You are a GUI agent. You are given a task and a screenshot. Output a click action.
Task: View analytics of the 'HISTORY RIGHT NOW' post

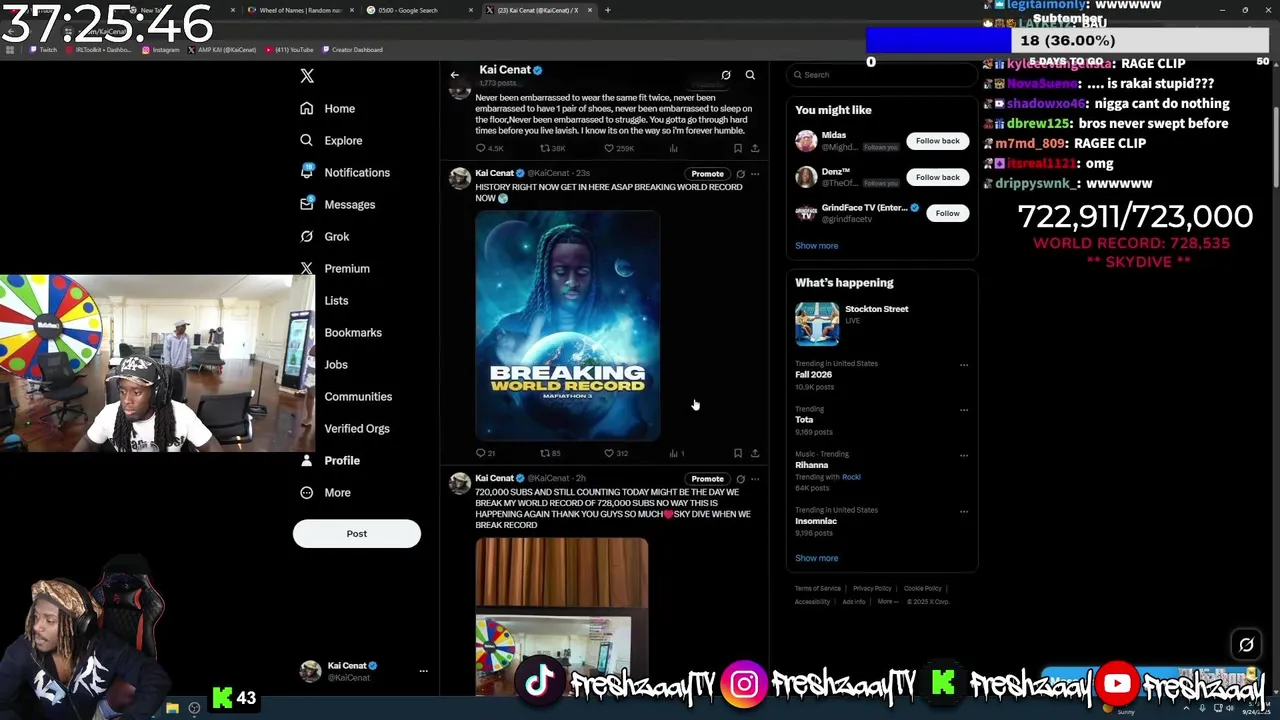676,453
